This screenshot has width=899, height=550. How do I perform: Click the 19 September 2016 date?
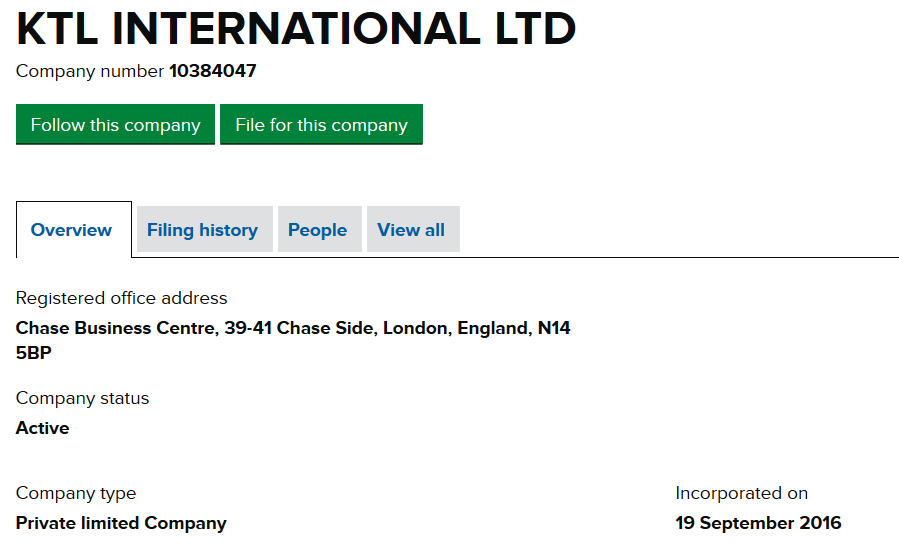758,523
